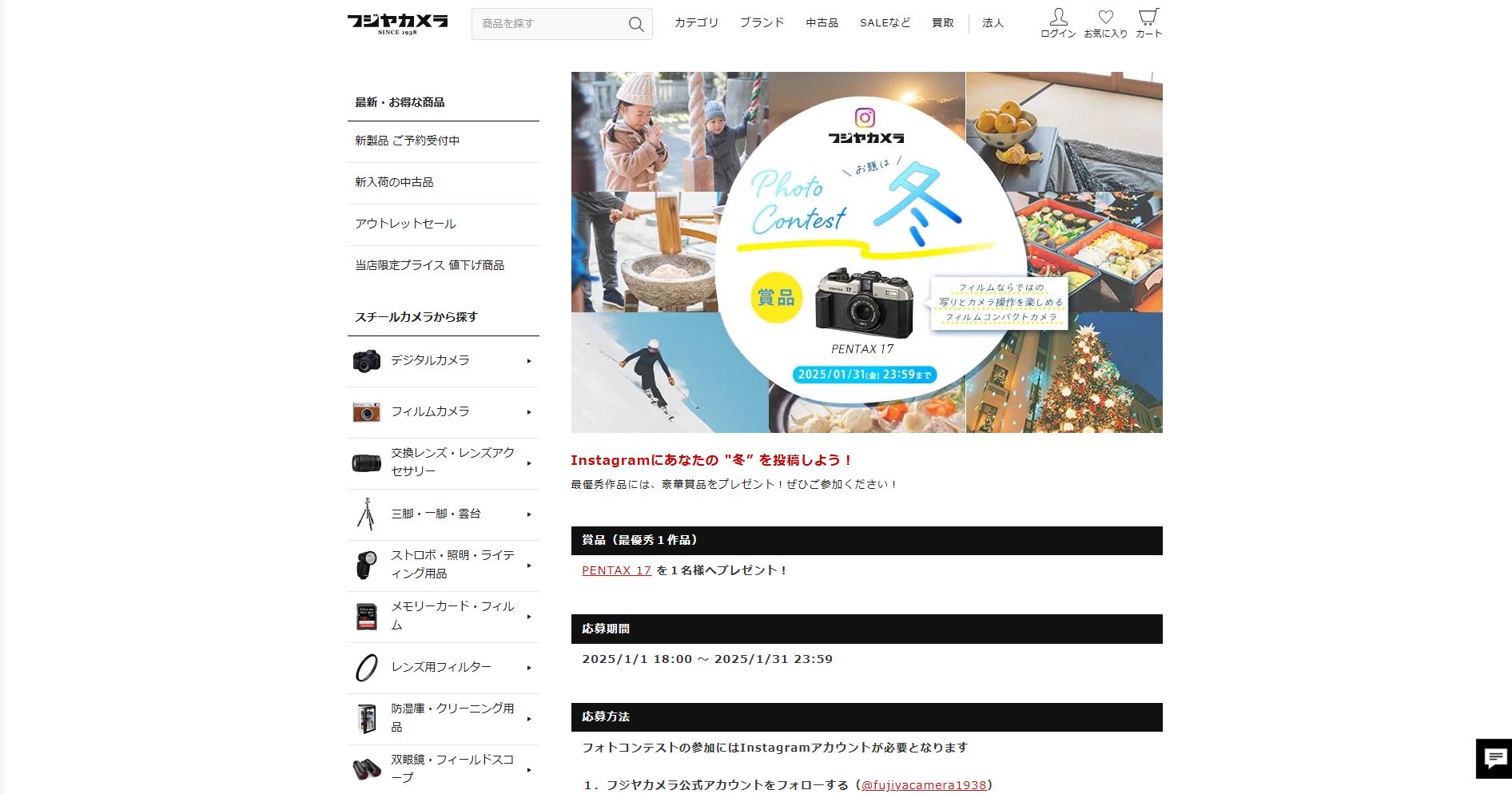This screenshot has width=1512, height=794.
Task: Expand フィルムカメラ submenu arrow
Action: 529,412
